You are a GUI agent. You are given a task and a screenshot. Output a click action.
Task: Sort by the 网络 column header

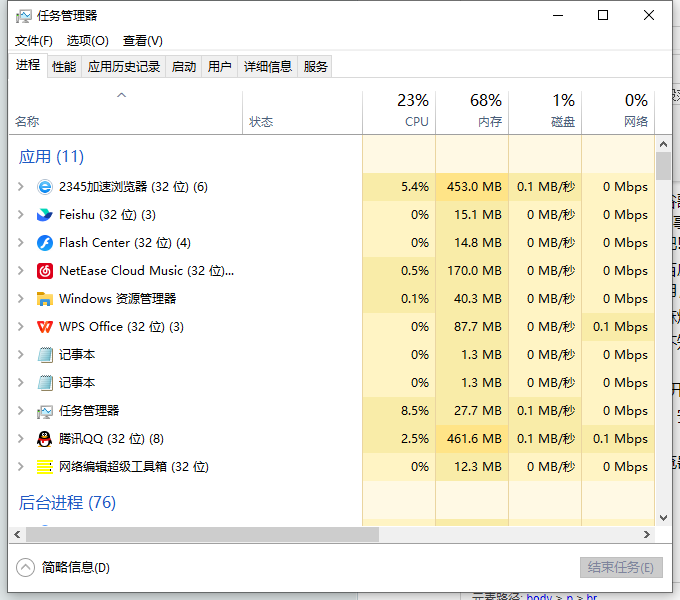pos(618,112)
